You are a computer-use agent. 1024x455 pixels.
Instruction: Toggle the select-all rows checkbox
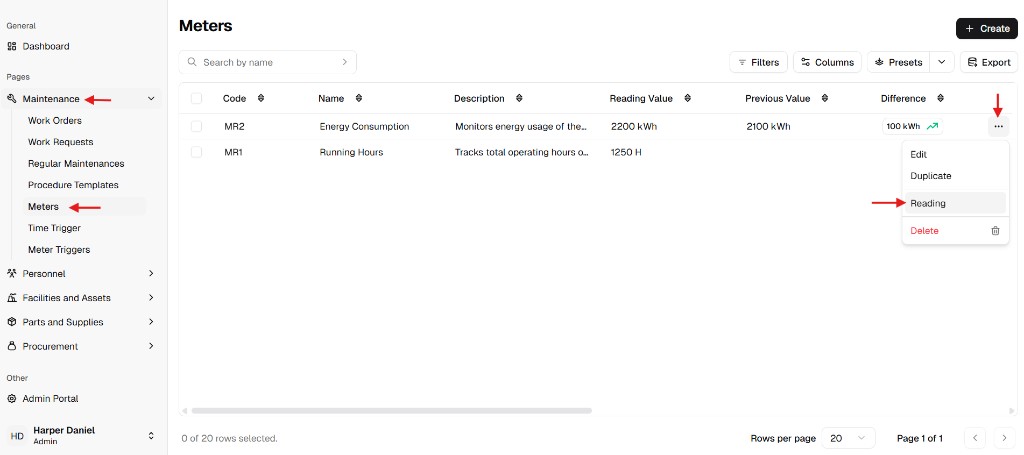[x=197, y=99]
